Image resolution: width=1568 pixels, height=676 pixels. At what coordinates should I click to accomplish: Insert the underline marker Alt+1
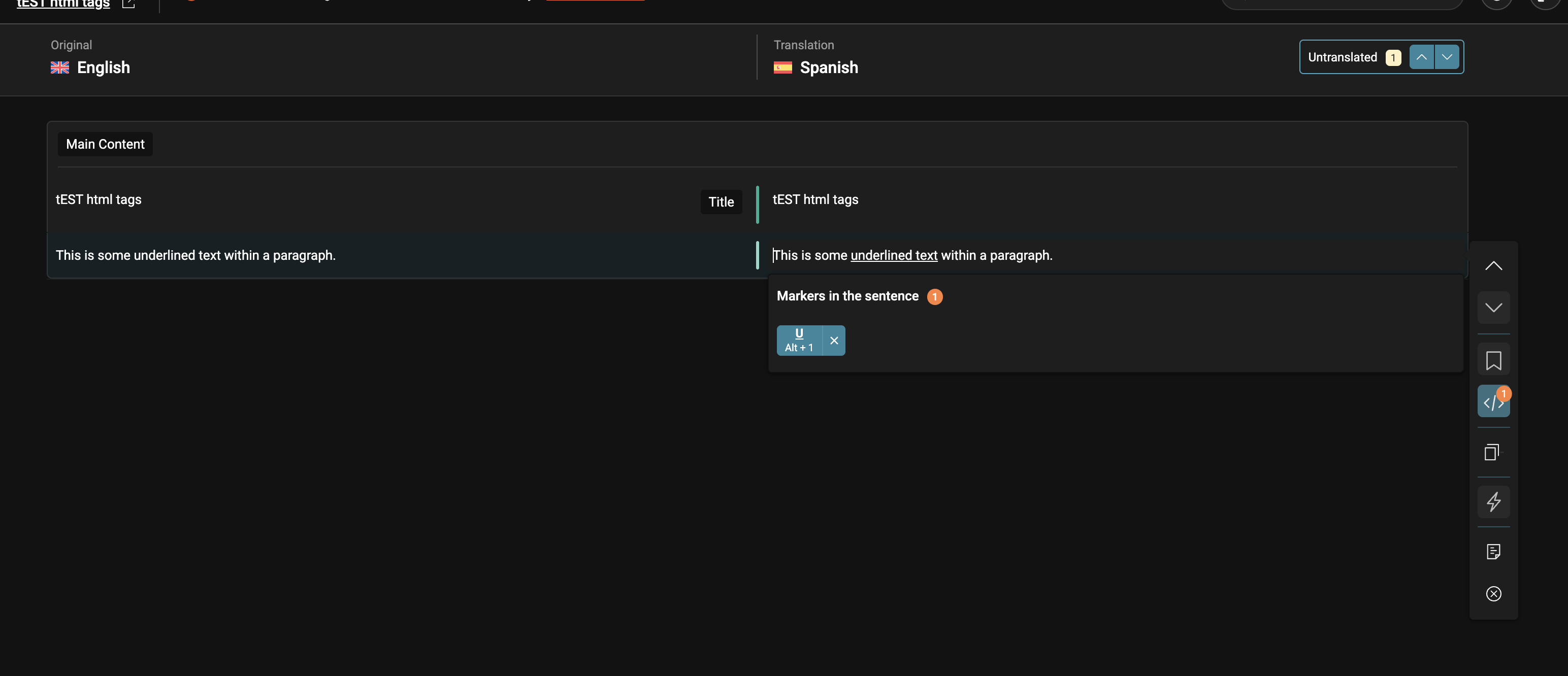[799, 341]
